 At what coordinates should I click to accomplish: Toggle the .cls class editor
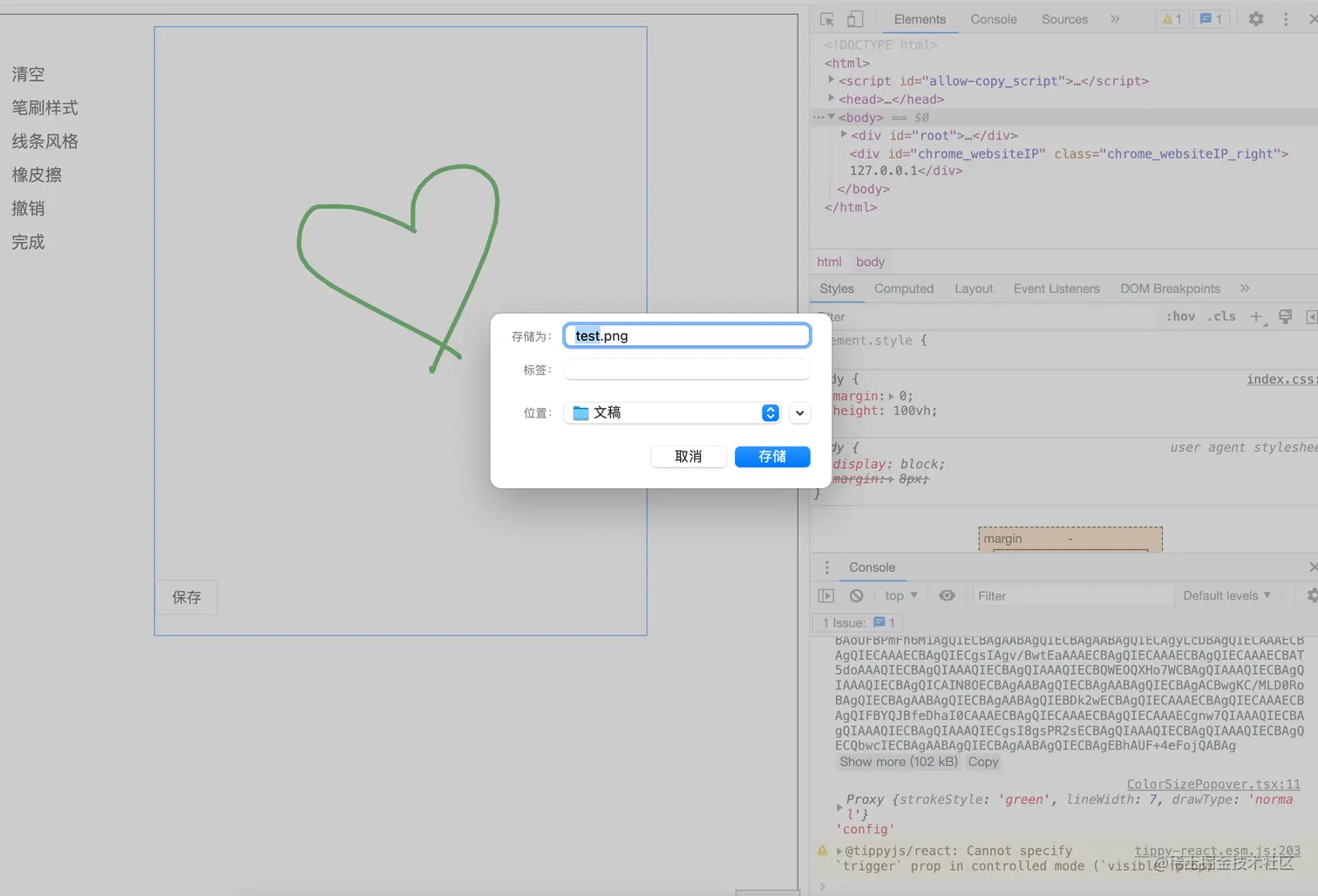pyautogui.click(x=1221, y=317)
